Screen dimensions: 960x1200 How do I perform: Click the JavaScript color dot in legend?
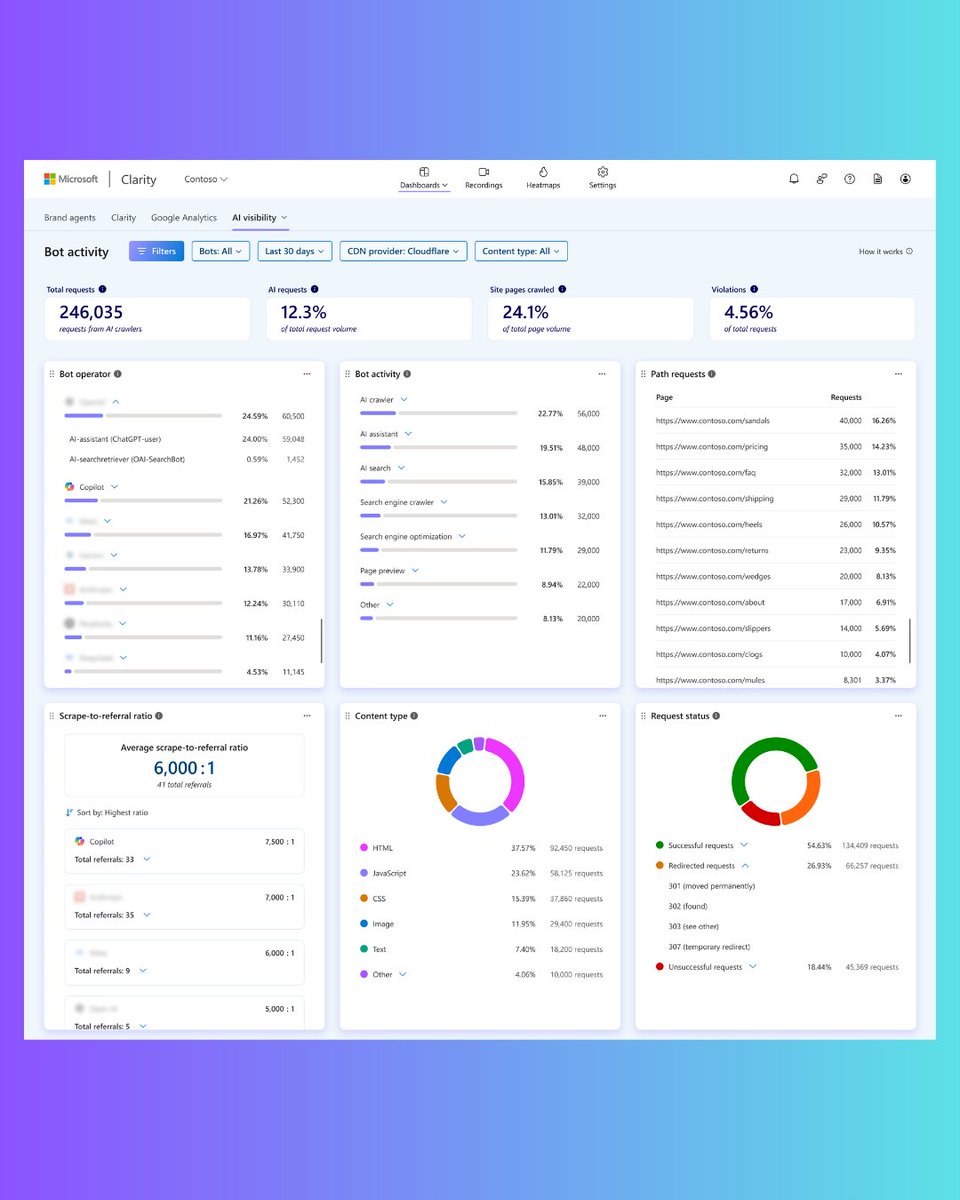[x=363, y=873]
